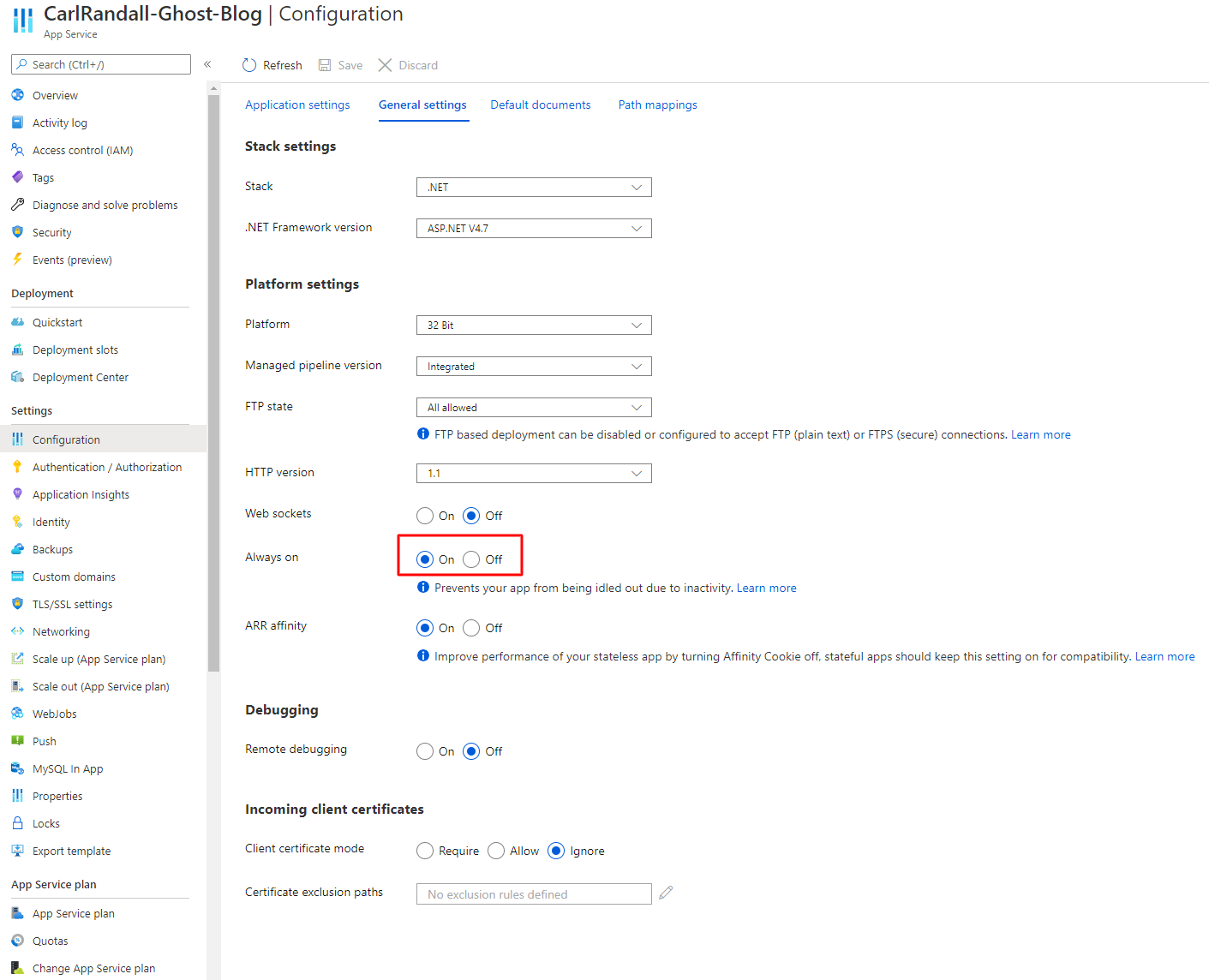This screenshot has width=1209, height=980.
Task: Click the sidebar Search (Ctrl+/) field
Action: point(101,64)
